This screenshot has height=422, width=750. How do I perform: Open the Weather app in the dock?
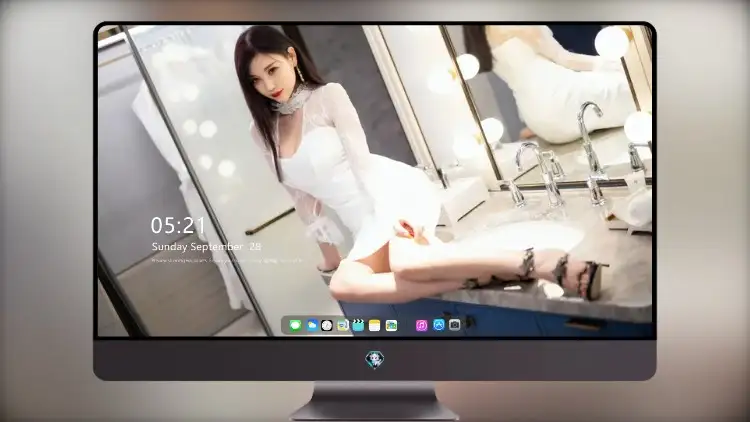(312, 325)
